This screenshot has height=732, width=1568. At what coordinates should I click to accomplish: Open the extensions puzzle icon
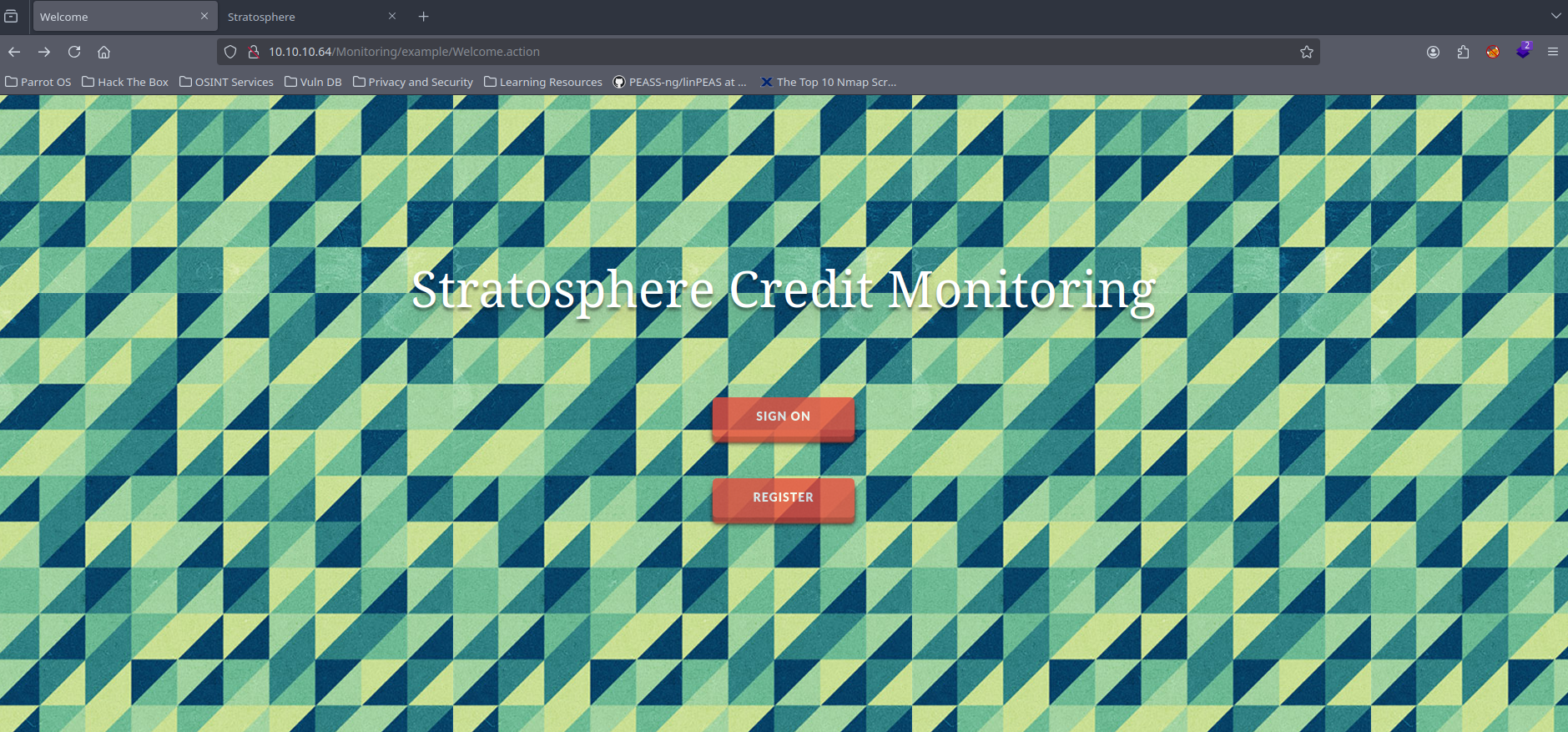coord(1463,52)
